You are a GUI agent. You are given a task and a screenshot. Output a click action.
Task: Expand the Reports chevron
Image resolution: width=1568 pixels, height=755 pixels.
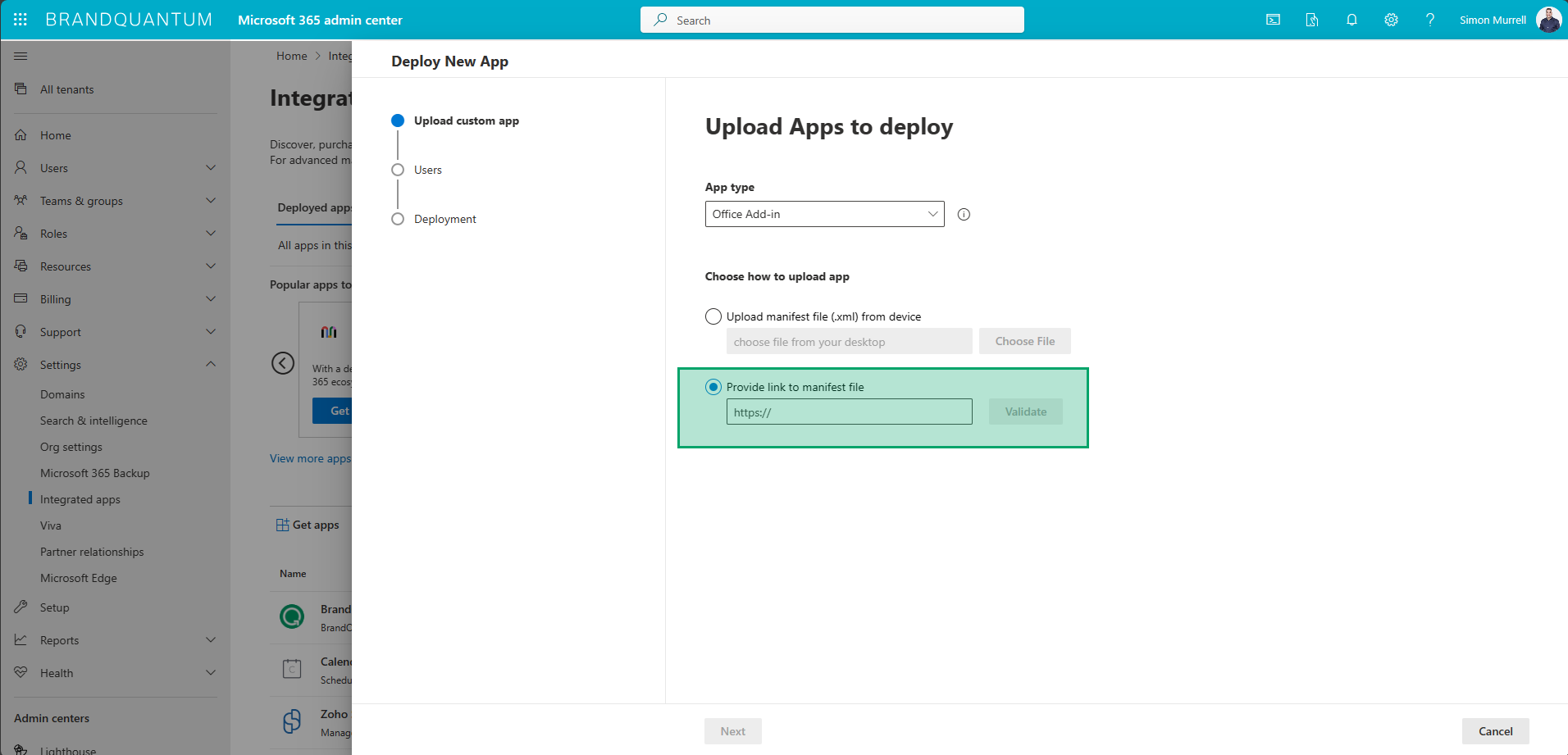coord(211,639)
